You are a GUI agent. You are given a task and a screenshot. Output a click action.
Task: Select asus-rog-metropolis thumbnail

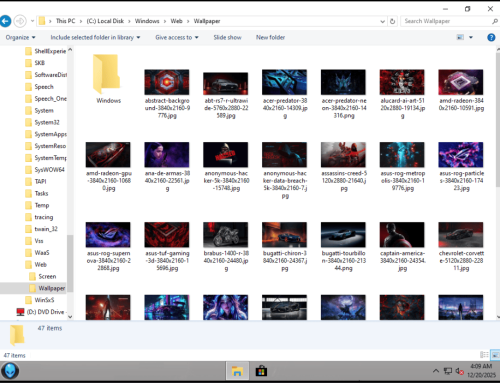point(402,155)
